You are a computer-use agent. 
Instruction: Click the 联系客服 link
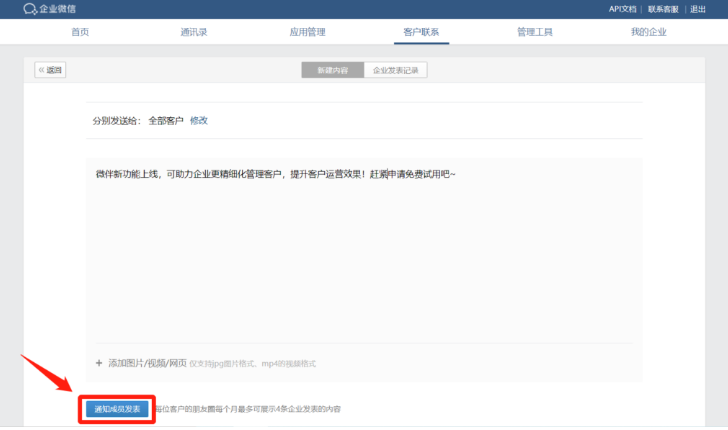663,9
